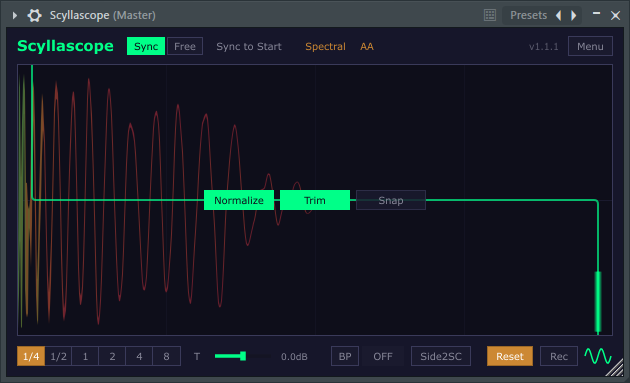Select 4 bar time window
This screenshot has height=383, width=630.
[x=139, y=356]
